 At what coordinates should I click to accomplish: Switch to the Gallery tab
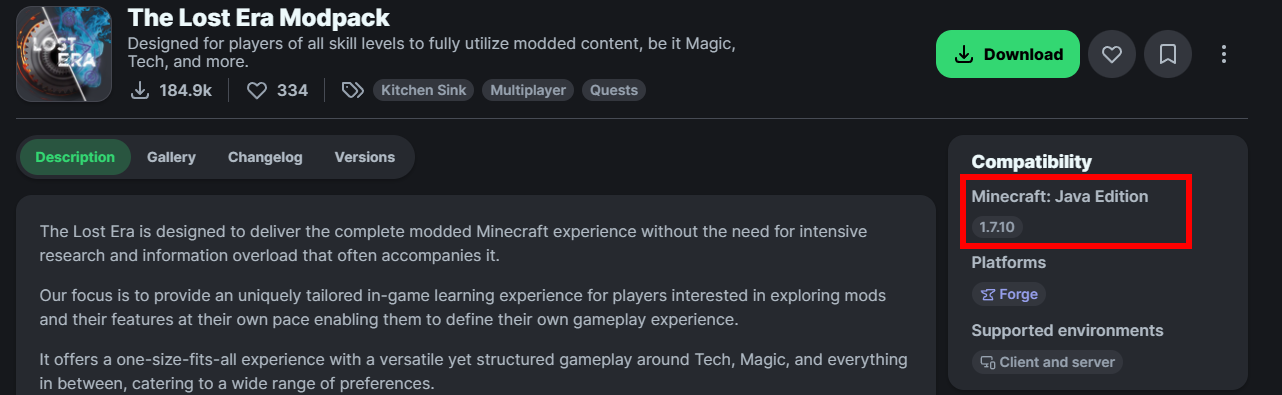click(171, 157)
